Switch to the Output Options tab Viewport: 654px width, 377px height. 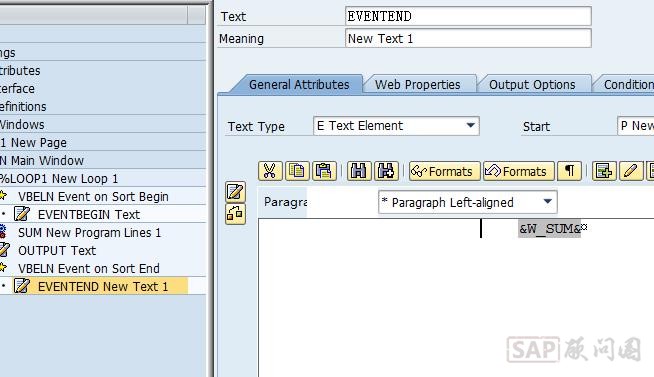[532, 85]
